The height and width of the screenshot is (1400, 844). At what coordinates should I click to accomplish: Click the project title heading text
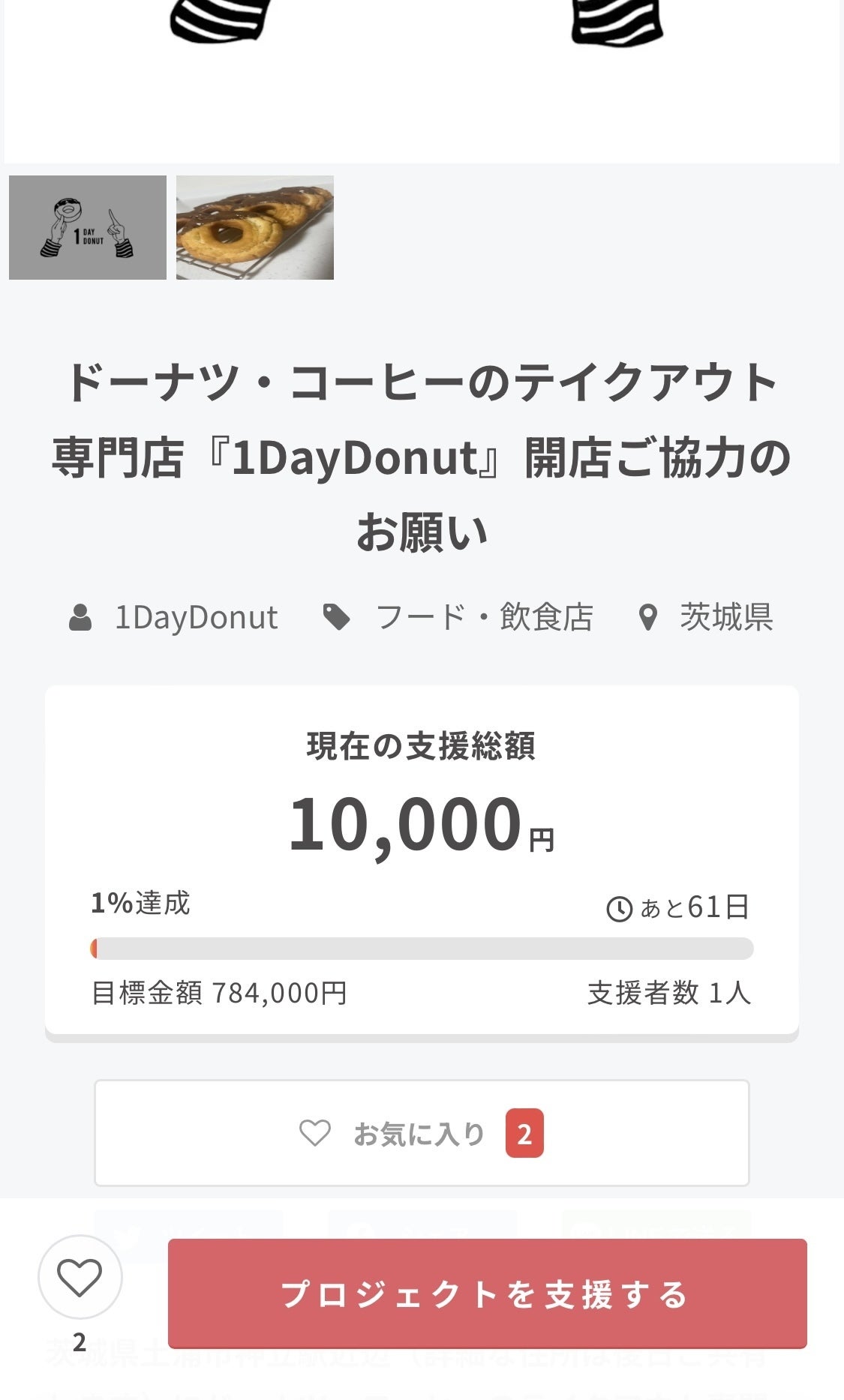pyautogui.click(x=422, y=457)
